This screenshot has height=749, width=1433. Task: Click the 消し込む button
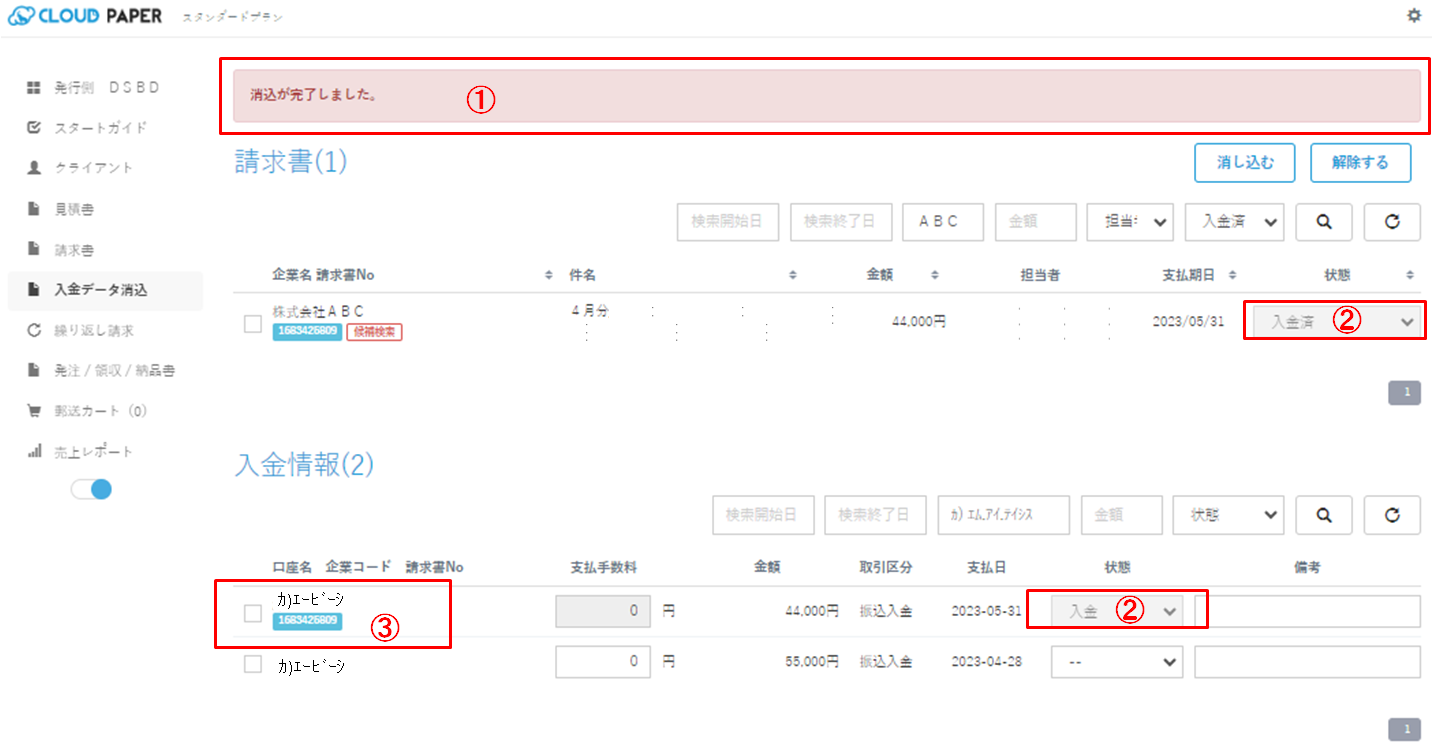click(x=1245, y=163)
